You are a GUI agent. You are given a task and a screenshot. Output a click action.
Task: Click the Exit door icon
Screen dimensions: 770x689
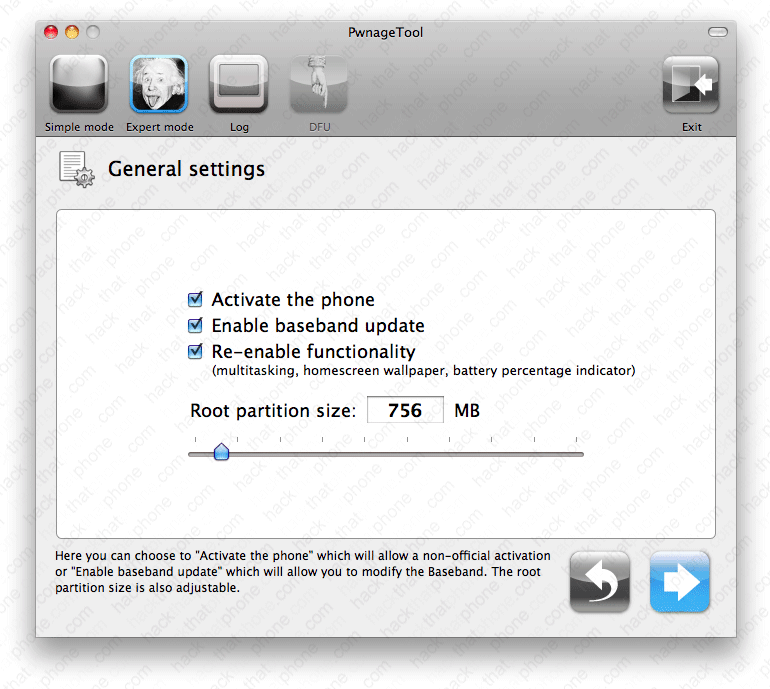click(x=691, y=85)
